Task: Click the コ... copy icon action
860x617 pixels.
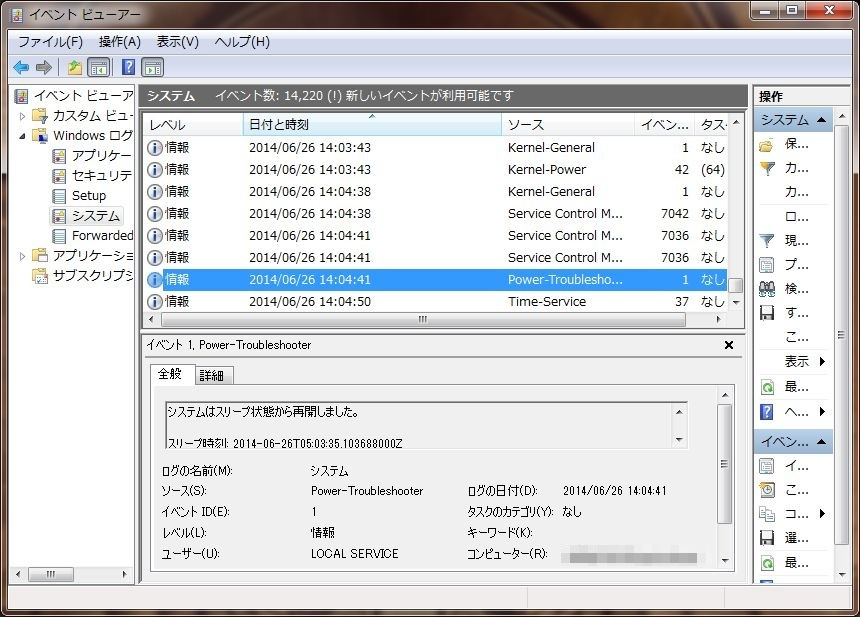Action: coord(767,514)
